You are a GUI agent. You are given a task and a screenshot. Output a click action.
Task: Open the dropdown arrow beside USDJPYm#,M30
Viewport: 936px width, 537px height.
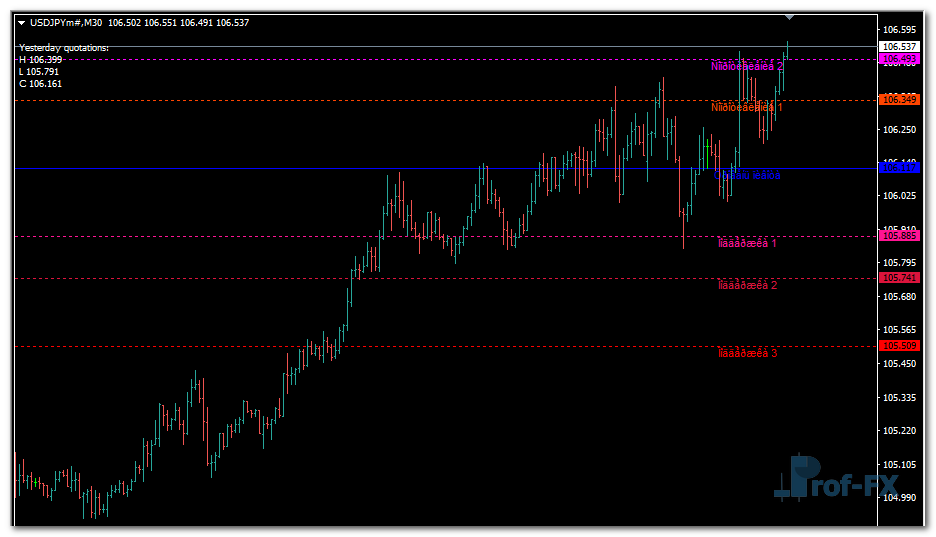22,23
